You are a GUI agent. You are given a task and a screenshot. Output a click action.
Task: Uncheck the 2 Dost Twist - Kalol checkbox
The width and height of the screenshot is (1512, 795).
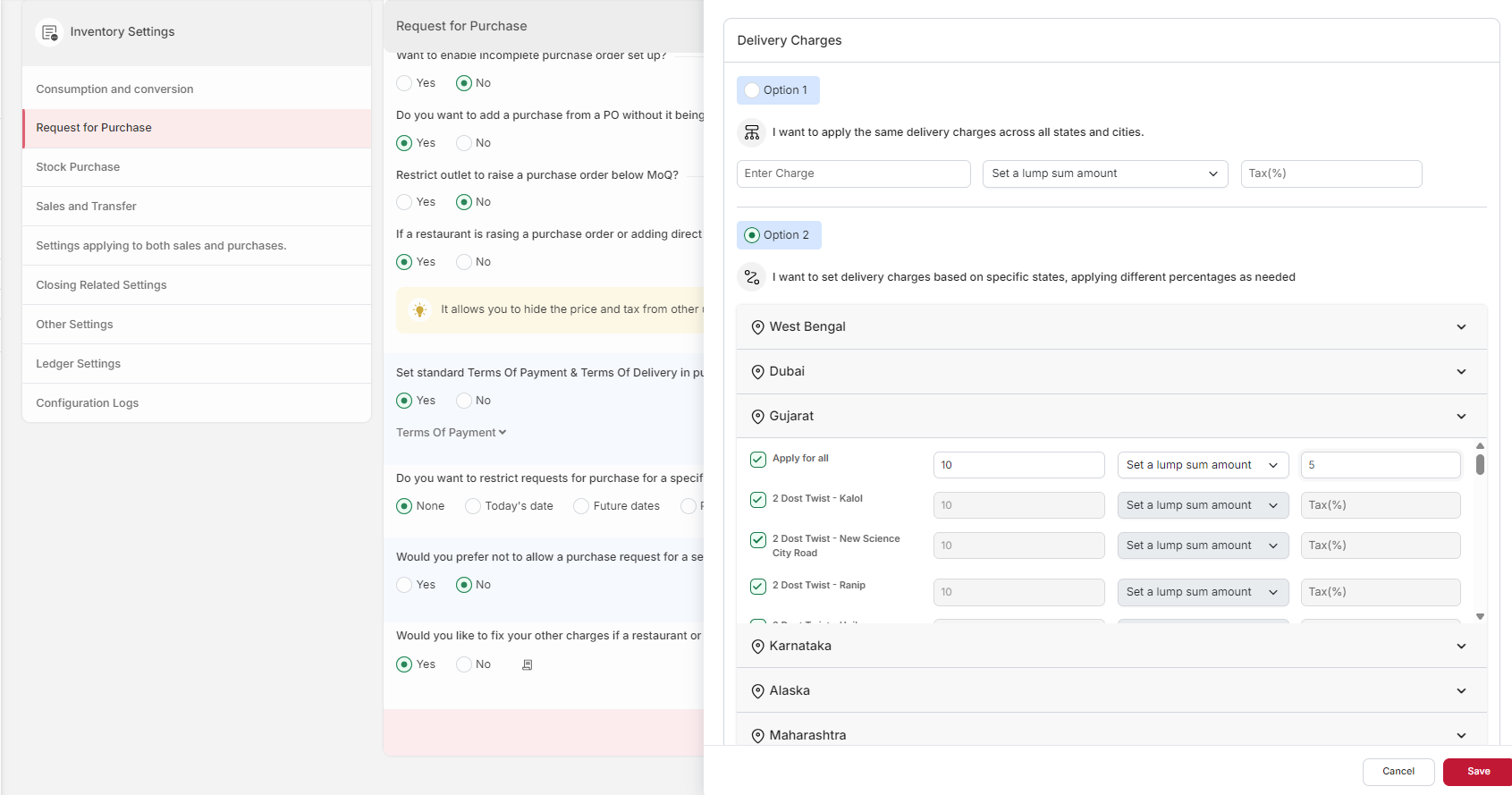coord(758,500)
